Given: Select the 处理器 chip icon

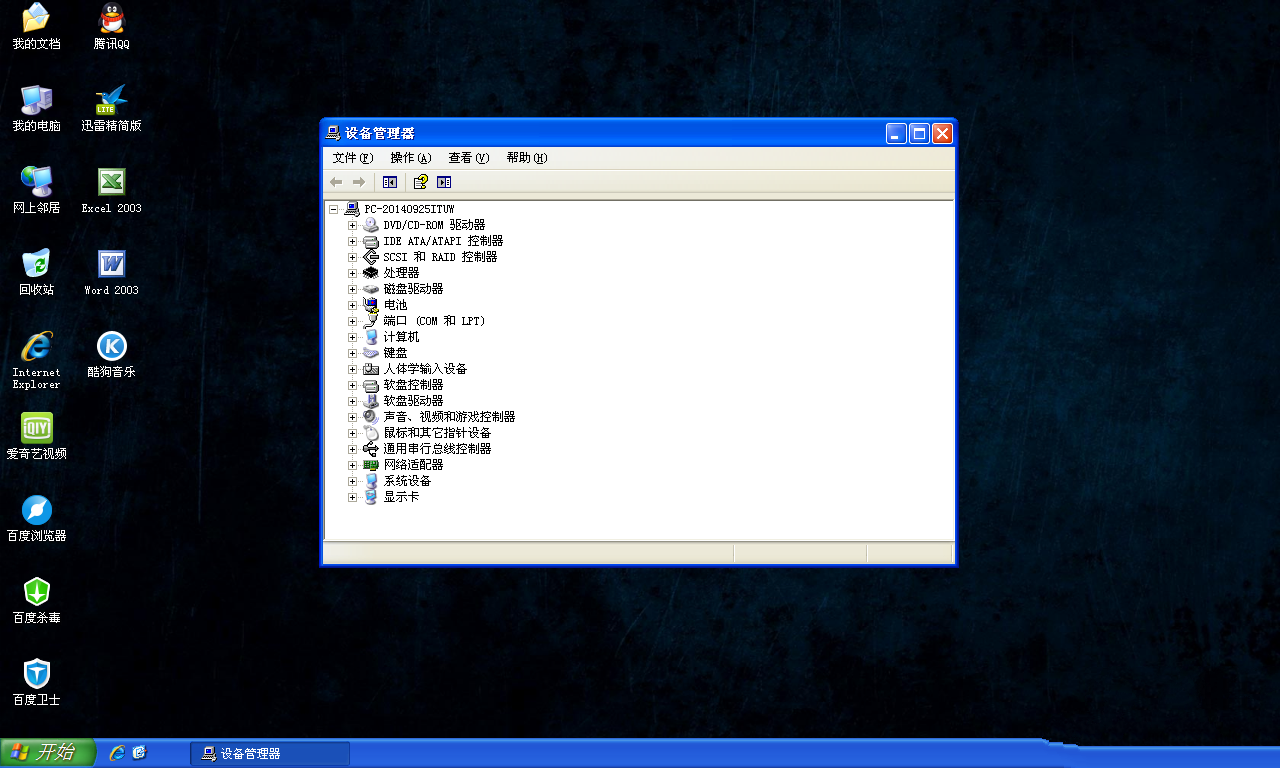Looking at the screenshot, I should tap(371, 273).
